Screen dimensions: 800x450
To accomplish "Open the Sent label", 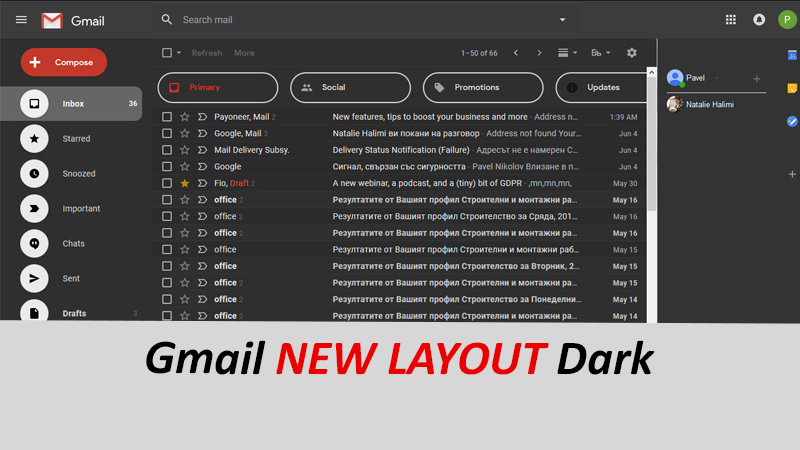I will point(71,278).
